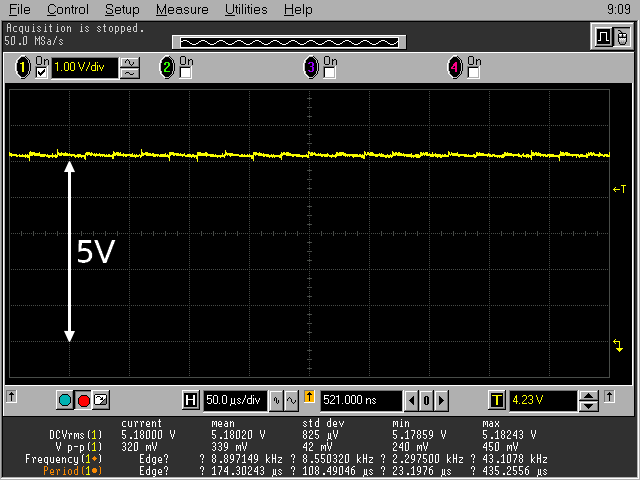The width and height of the screenshot is (640, 480).
Task: Select the Frequency(1) measurement label
Action: pos(63,459)
